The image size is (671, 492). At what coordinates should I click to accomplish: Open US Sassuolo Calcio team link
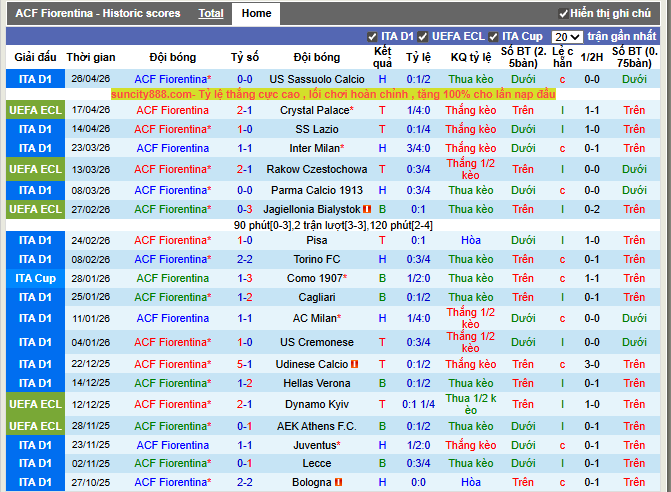point(317,79)
